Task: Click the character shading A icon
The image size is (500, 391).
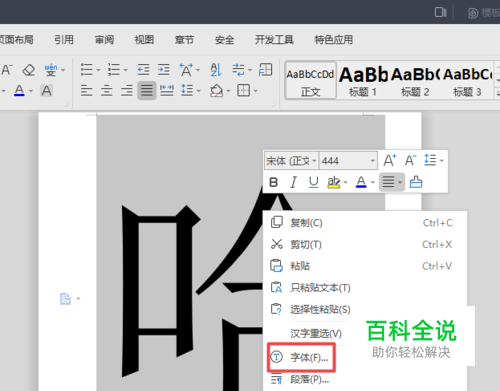Action: tap(46, 91)
